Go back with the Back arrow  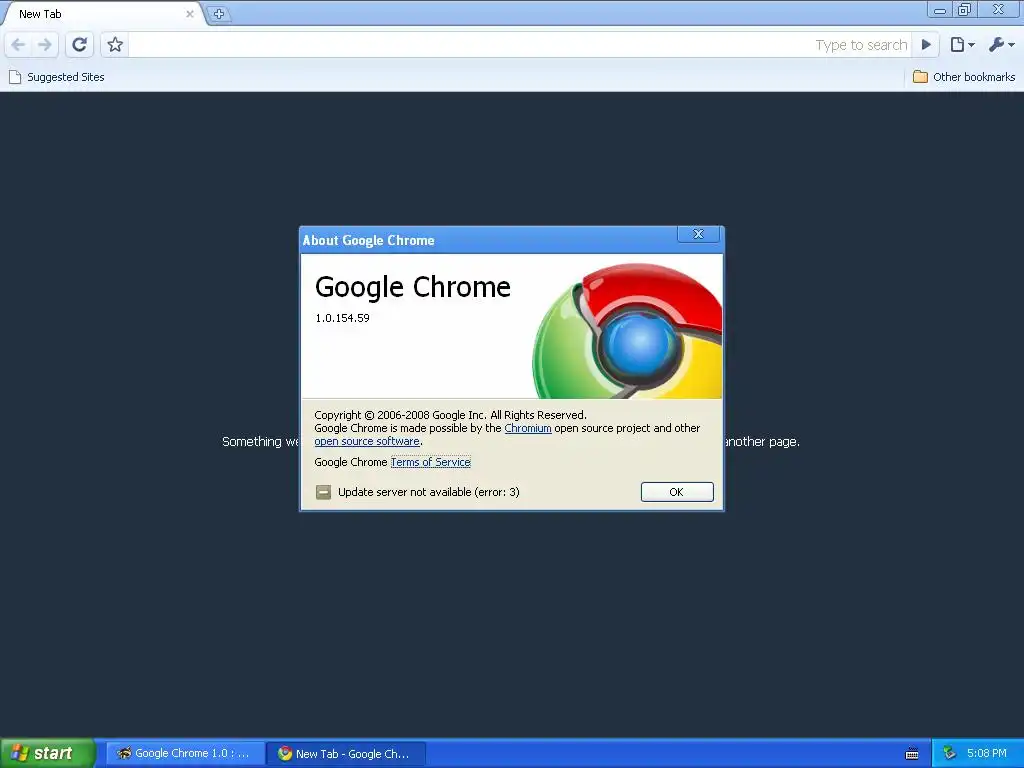[x=18, y=44]
